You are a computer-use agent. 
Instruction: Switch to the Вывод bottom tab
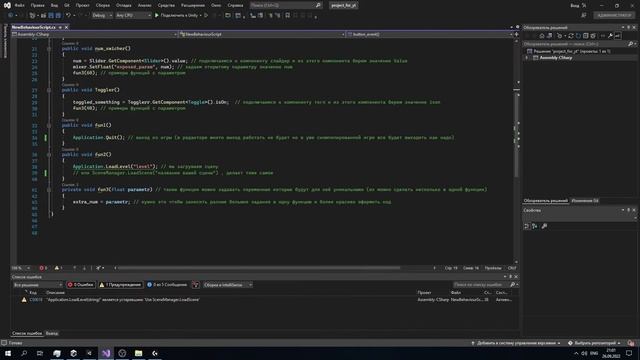click(x=52, y=333)
